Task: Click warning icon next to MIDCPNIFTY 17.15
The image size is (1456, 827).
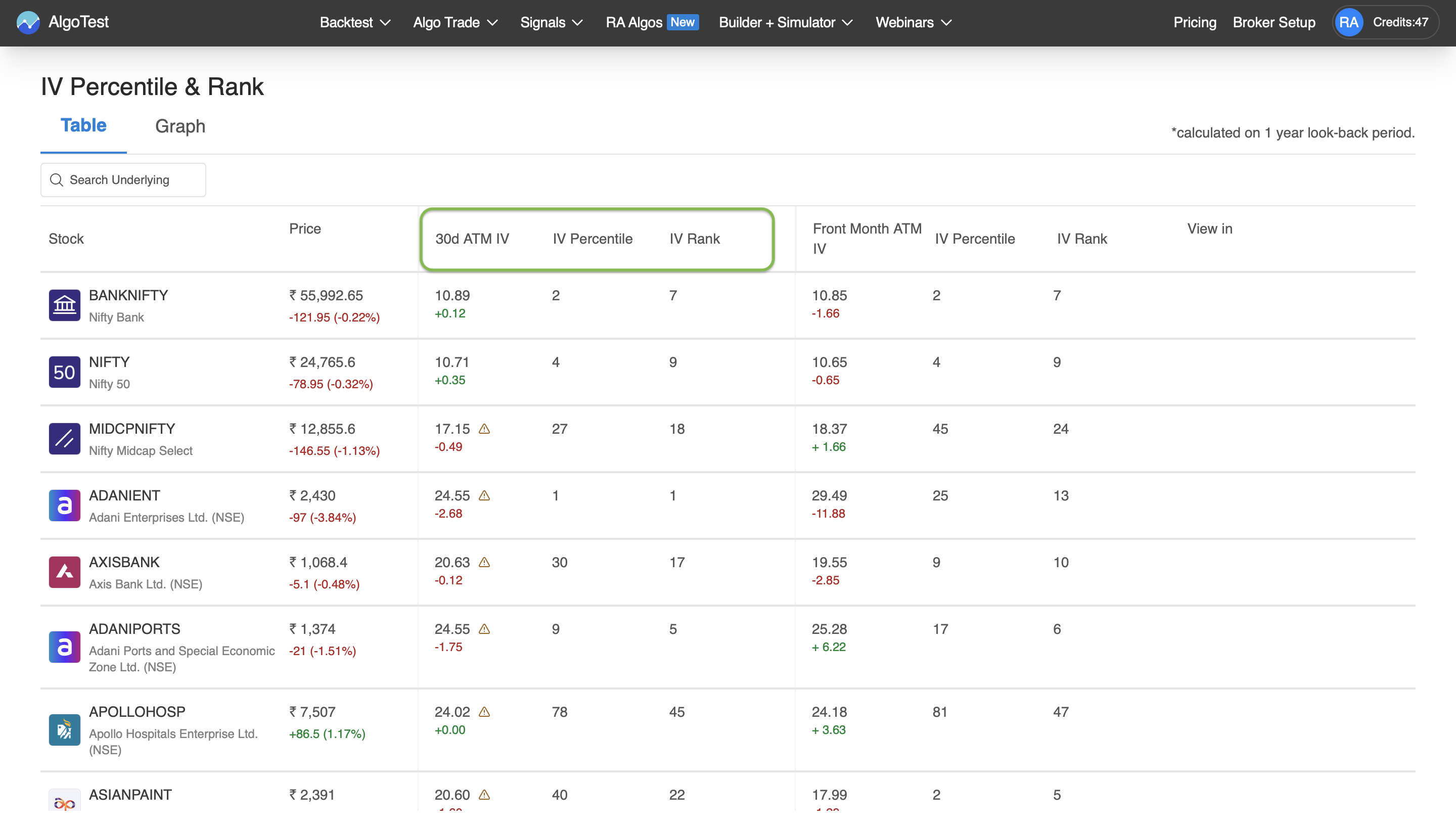Action: (x=484, y=429)
